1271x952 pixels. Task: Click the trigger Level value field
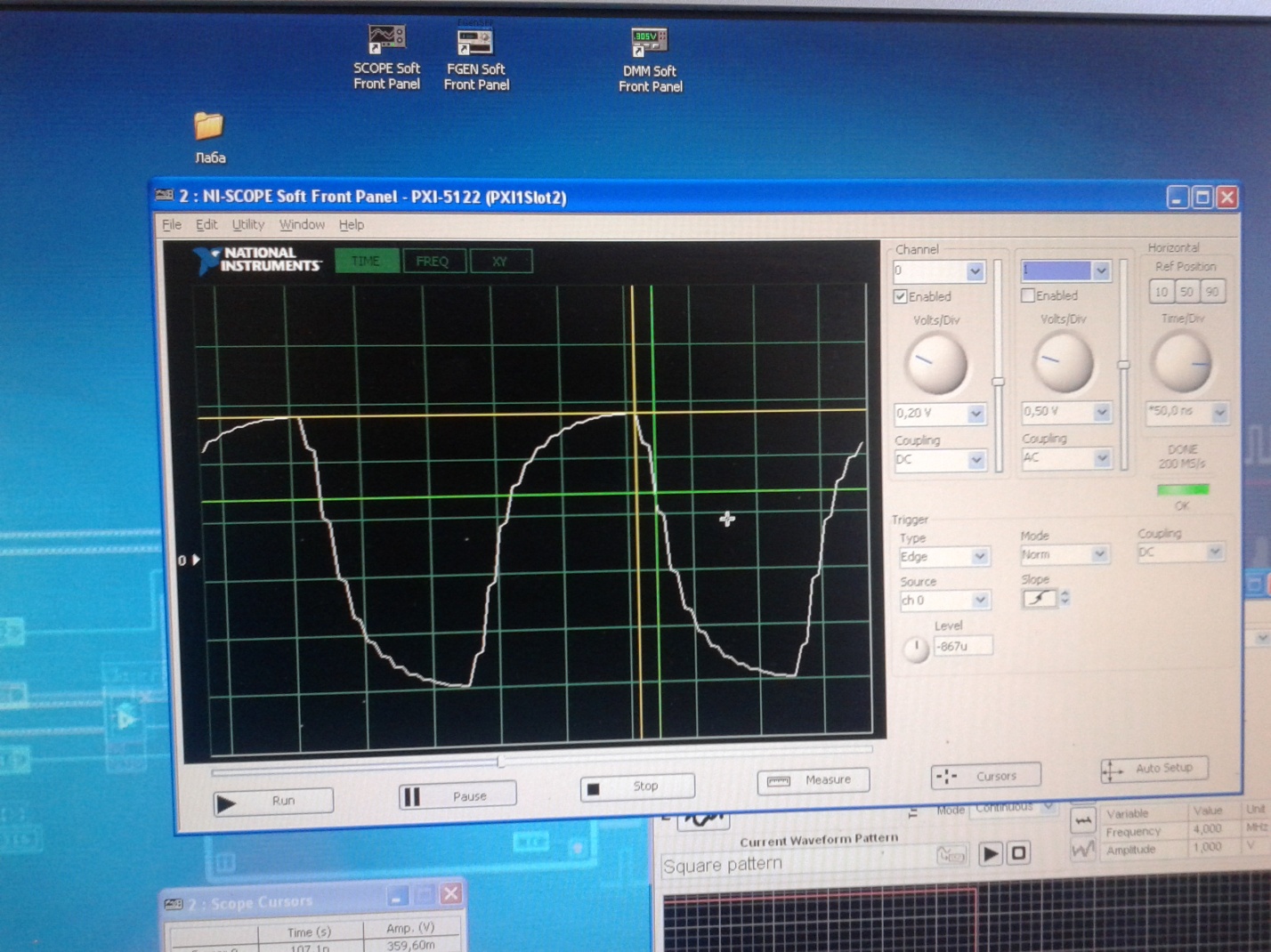tap(962, 647)
